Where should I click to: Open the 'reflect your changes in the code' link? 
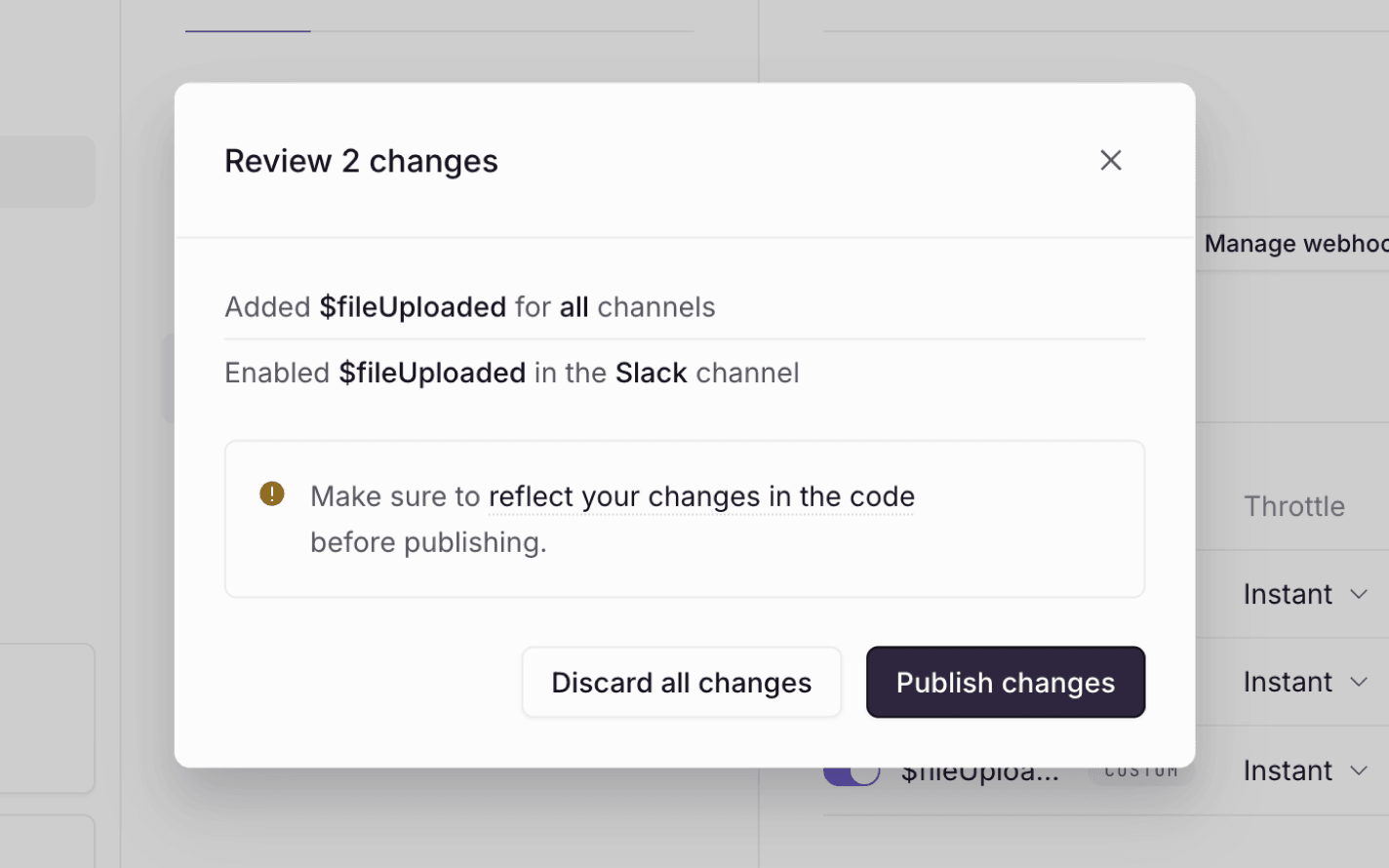click(700, 496)
